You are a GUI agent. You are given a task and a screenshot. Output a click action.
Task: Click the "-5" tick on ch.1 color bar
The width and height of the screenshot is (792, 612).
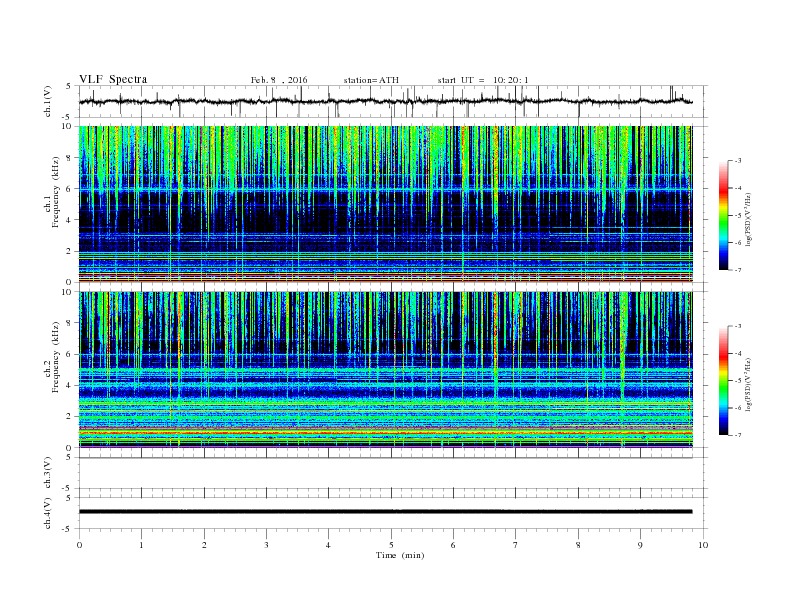click(737, 216)
